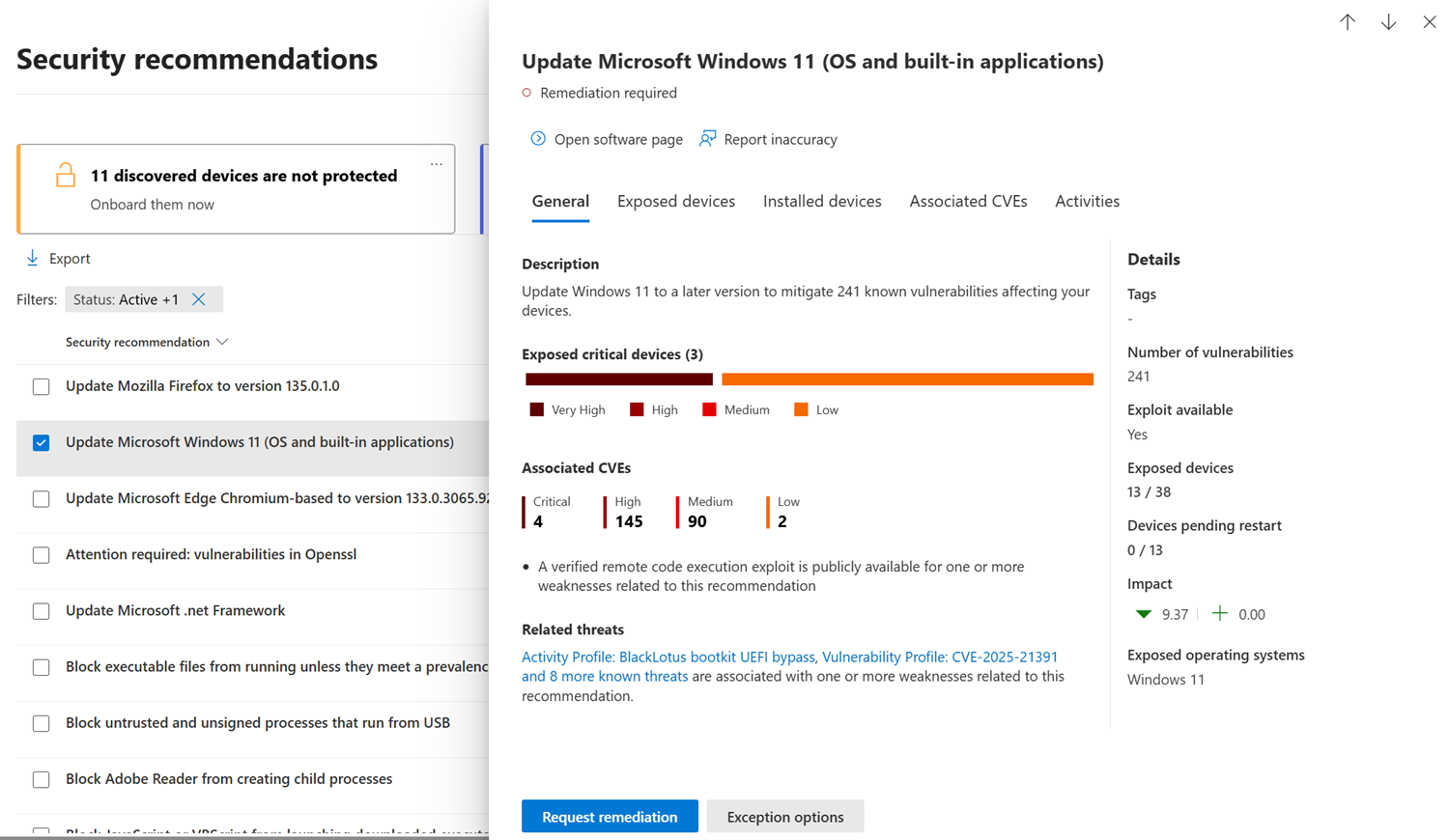Open the Status: Active +1 filter
Image resolution: width=1449 pixels, height=840 pixels.
click(x=126, y=299)
